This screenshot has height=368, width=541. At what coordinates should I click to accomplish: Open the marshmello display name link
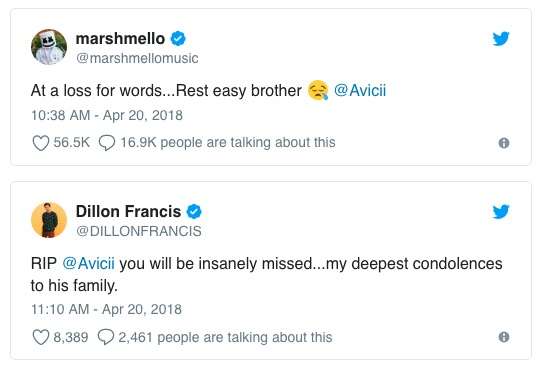[x=120, y=38]
